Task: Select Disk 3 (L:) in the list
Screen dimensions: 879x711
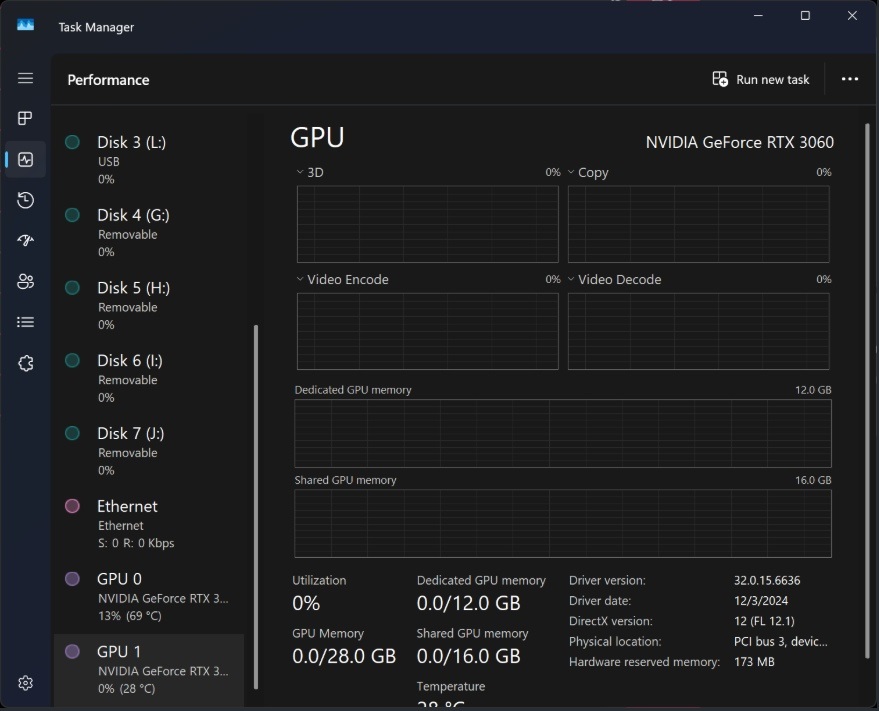Action: tap(149, 160)
